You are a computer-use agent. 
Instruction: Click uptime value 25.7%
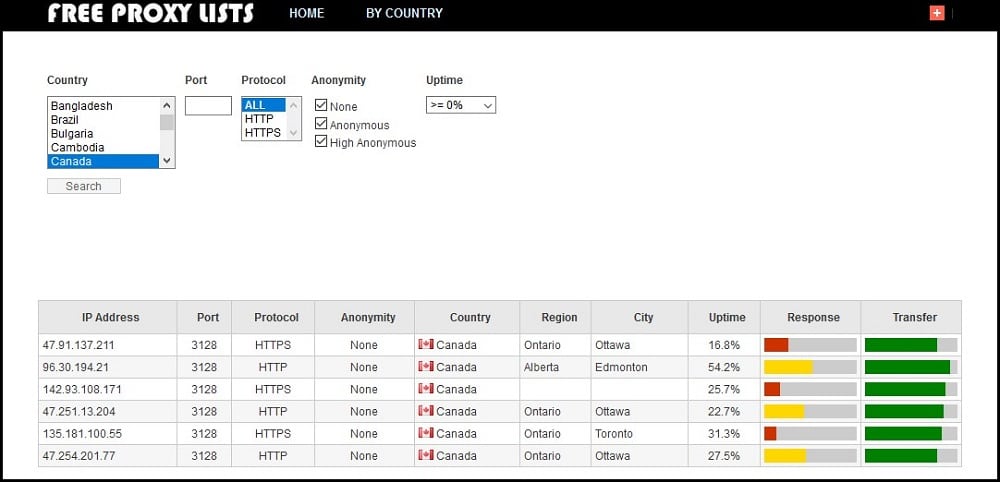724,389
